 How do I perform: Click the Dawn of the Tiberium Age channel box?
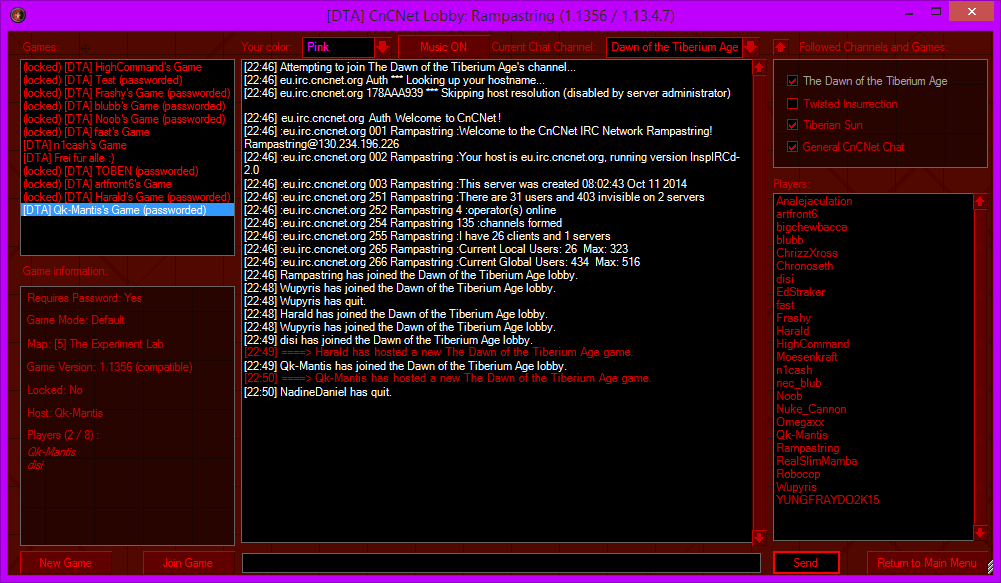pos(674,47)
